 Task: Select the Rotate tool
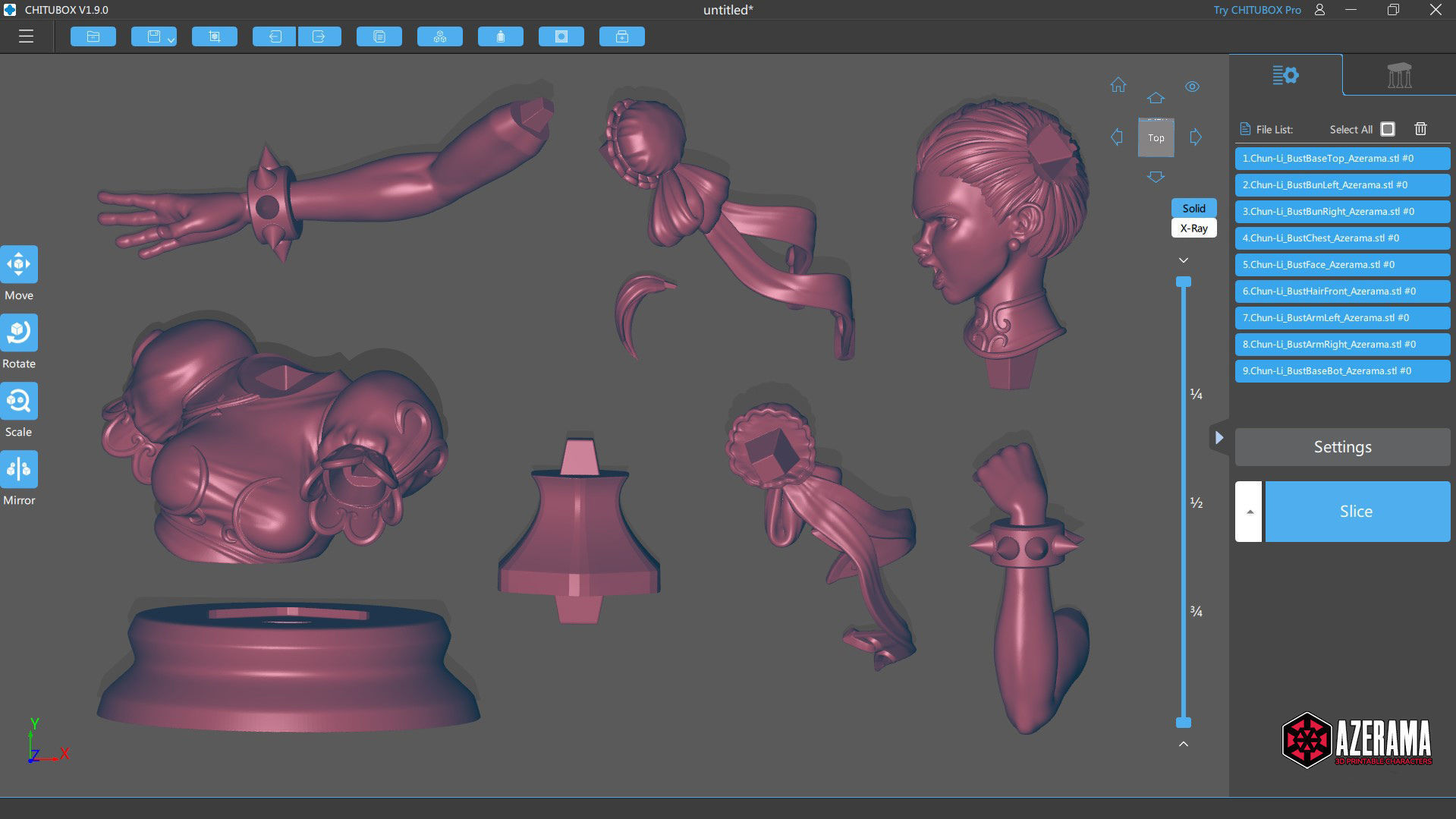point(19,332)
